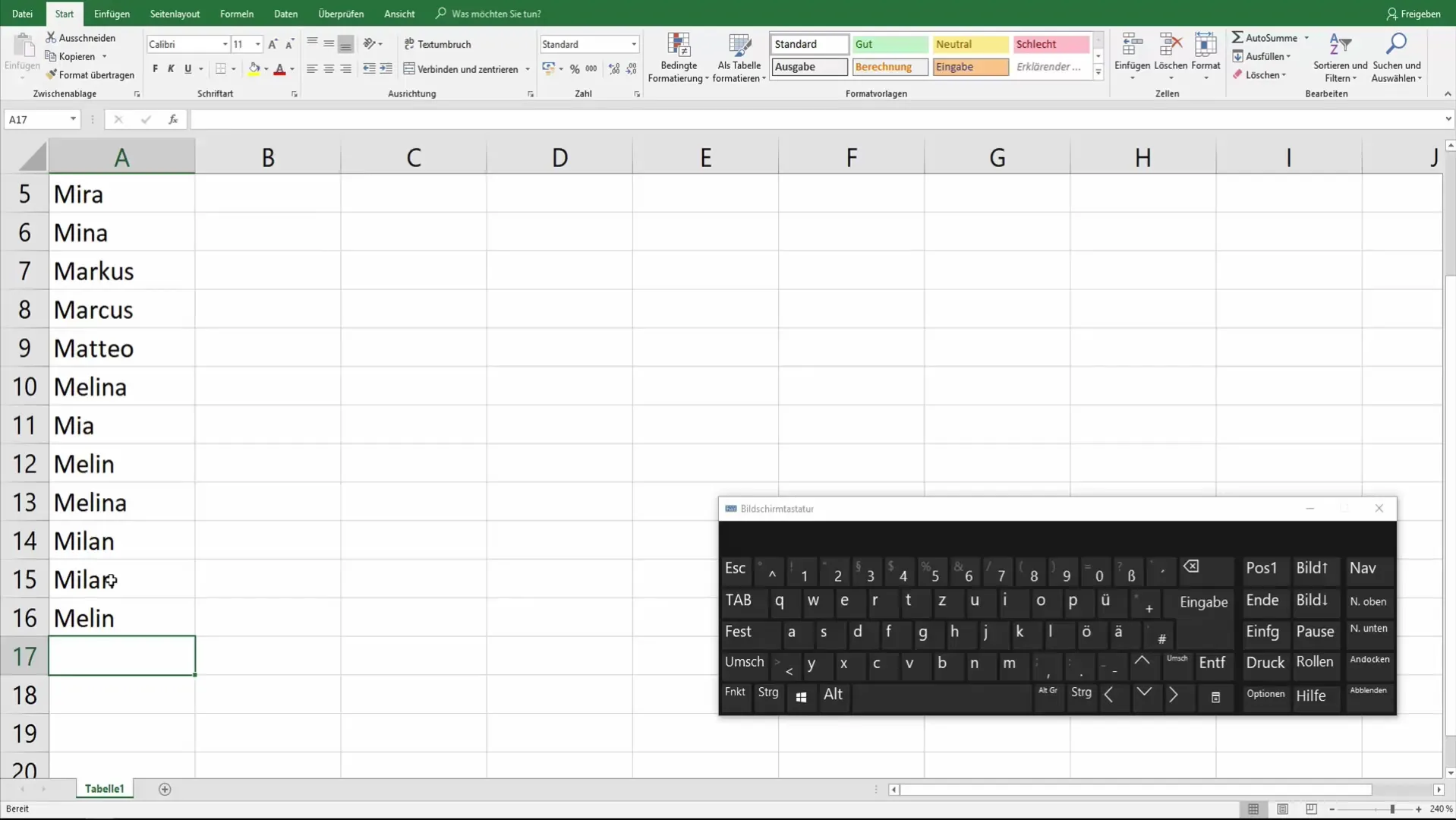1456x820 pixels.
Task: Align text left in the cell
Action: coord(312,69)
